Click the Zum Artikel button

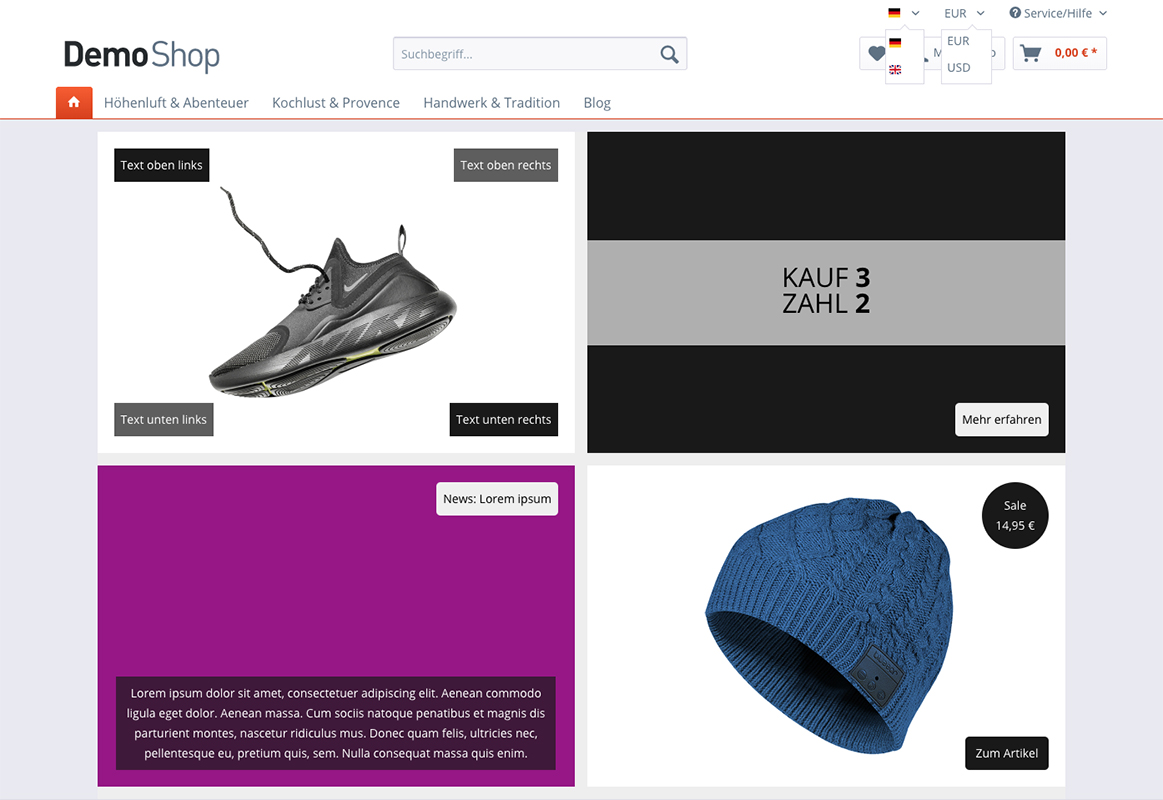tap(1006, 753)
